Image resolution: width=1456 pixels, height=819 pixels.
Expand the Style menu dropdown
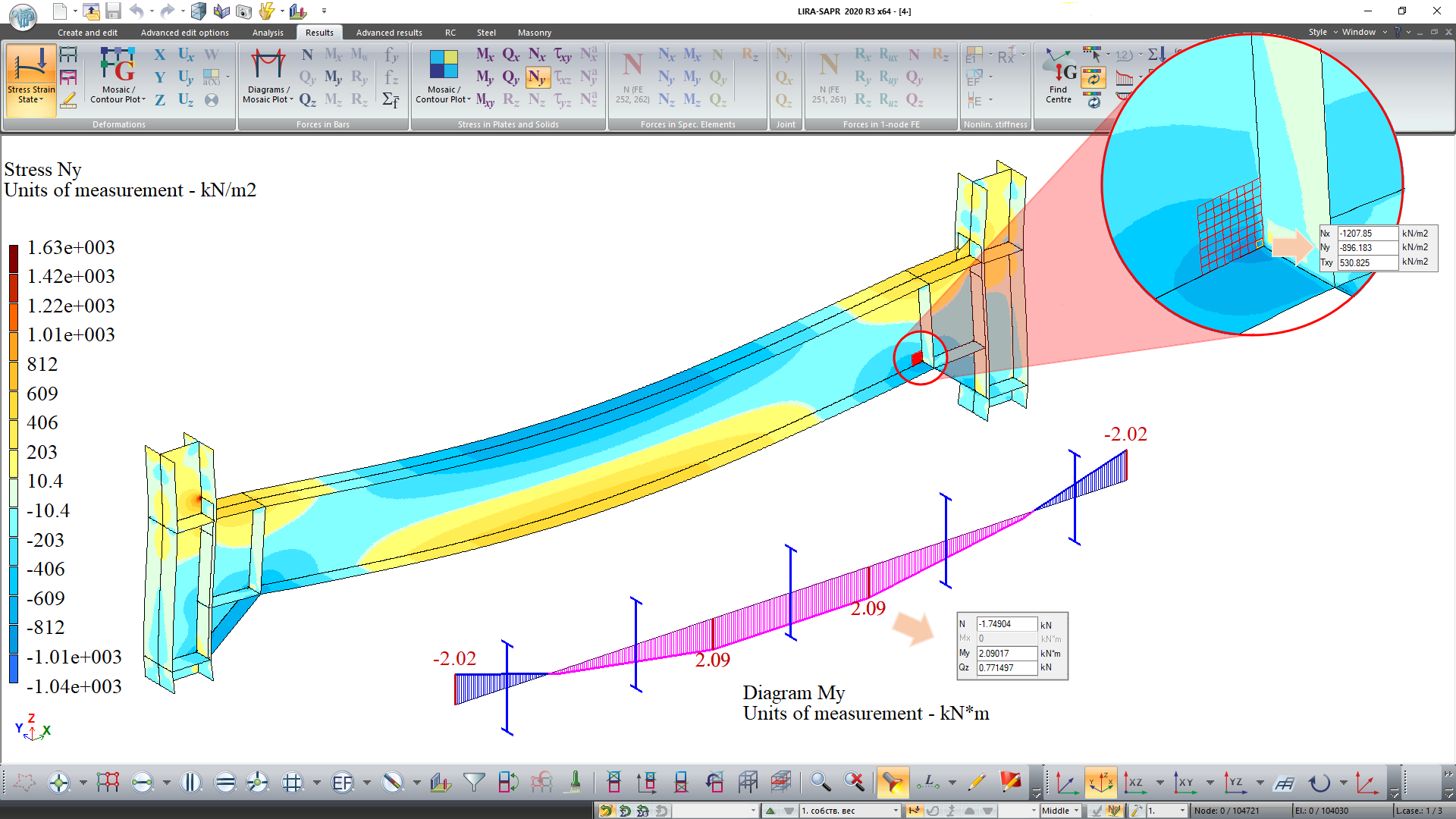point(1322,32)
